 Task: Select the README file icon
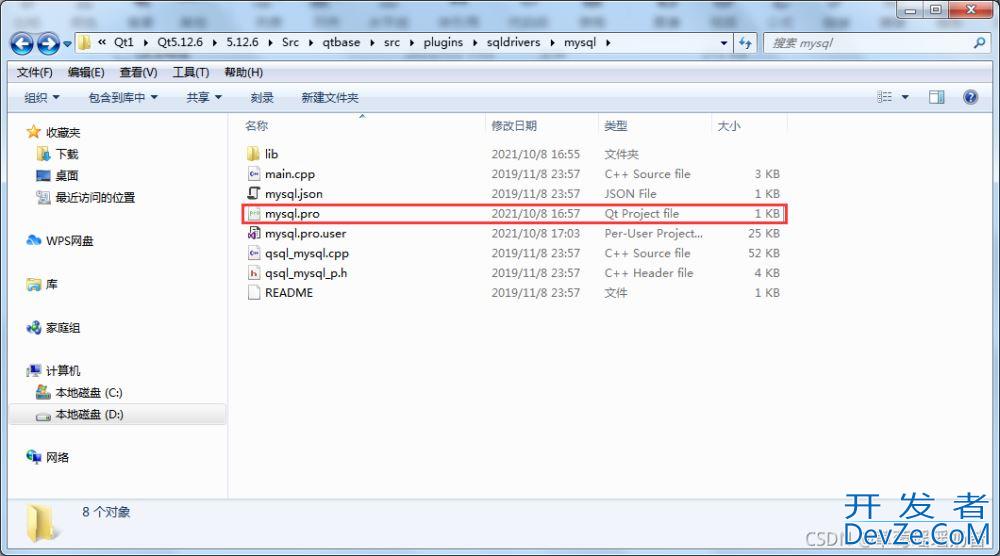click(x=253, y=293)
